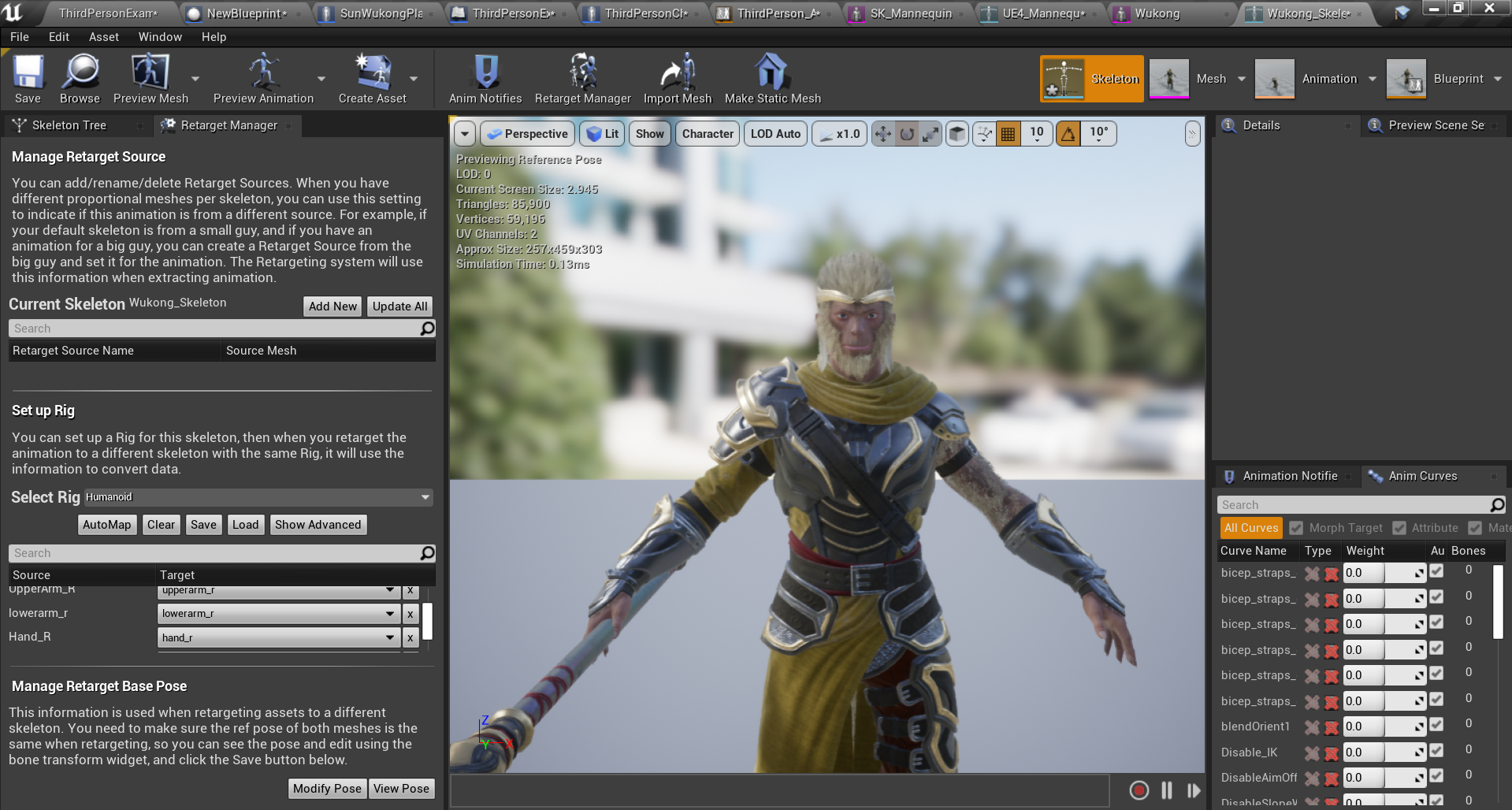Click the Create Asset icon
Image resolution: width=1512 pixels, height=810 pixels.
372,72
